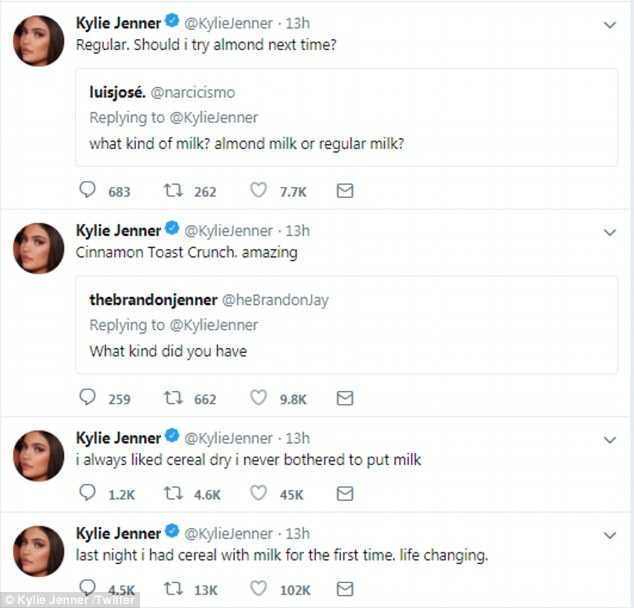Screen dimensions: 634x608
Task: Retweet the tweet with 4.6K retweets
Action: [x=173, y=493]
